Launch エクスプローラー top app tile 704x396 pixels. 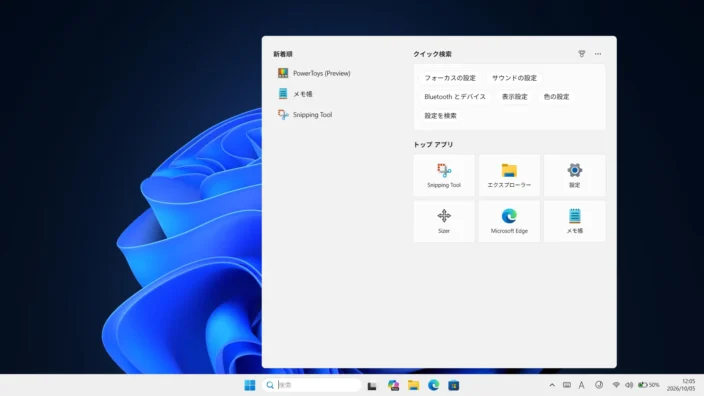509,176
